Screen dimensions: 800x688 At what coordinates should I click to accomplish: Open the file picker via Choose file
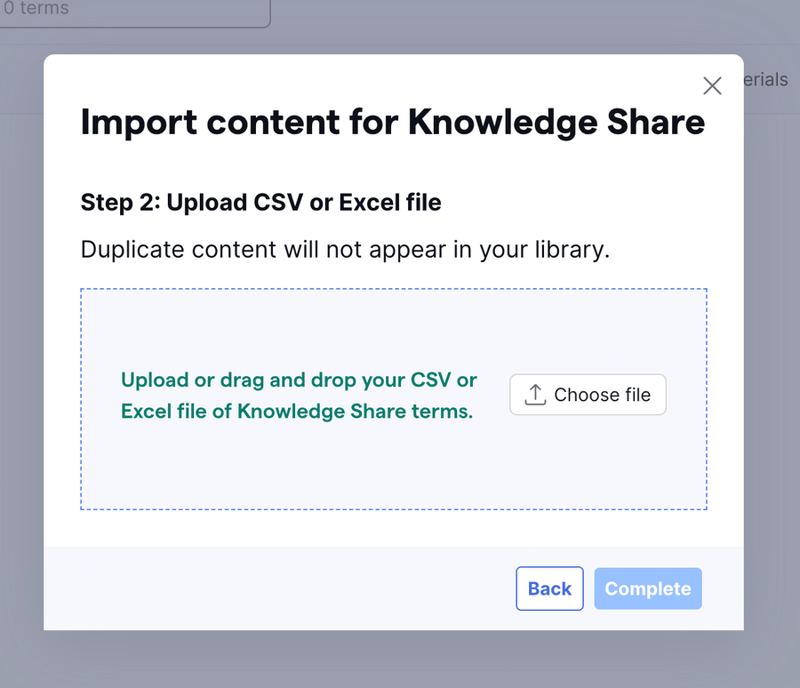pos(587,394)
